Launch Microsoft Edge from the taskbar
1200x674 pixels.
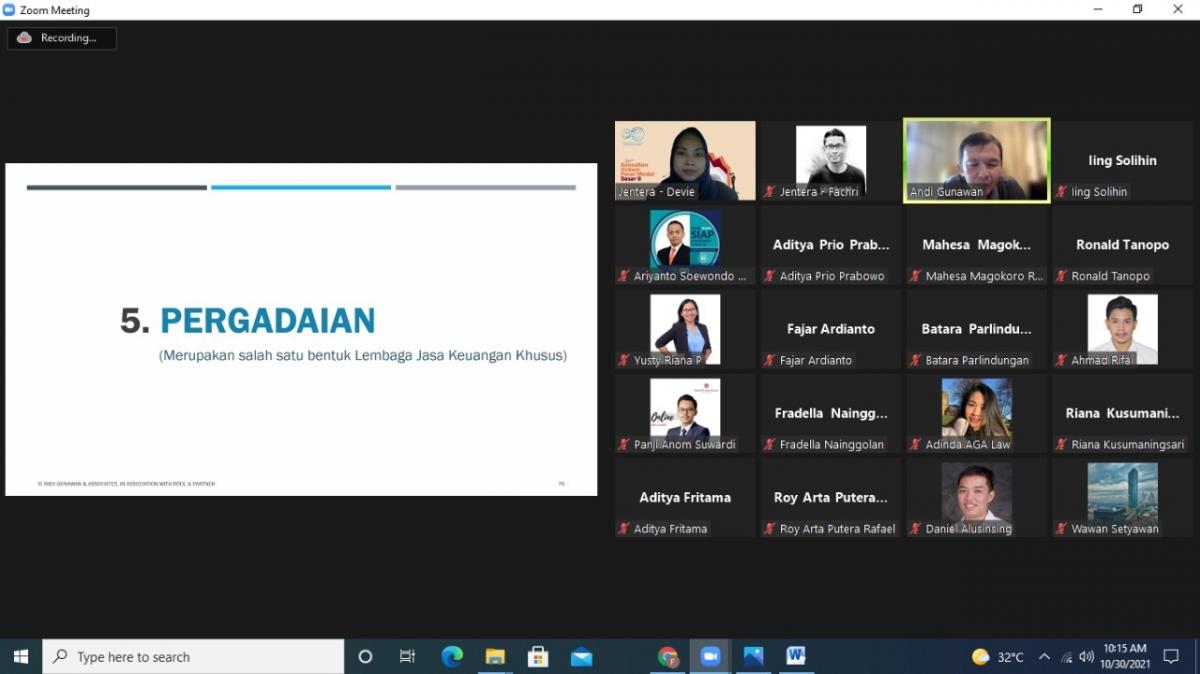click(x=452, y=656)
